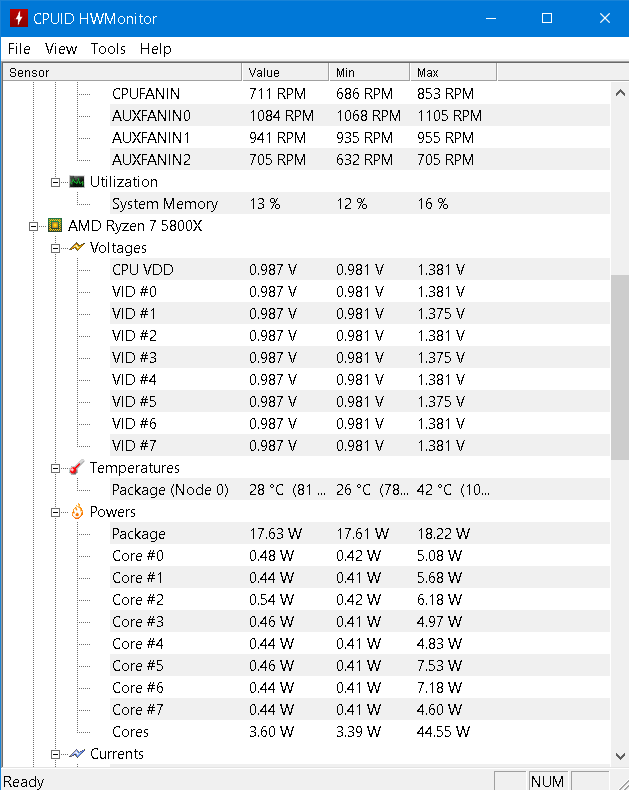The image size is (629, 790).
Task: Select the System Memory row
Action: click(x=360, y=204)
